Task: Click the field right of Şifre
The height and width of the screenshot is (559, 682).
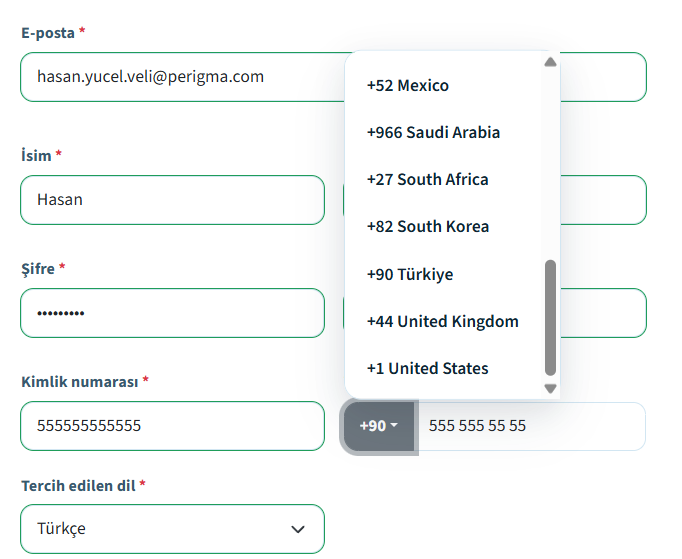Action: [x=602, y=313]
